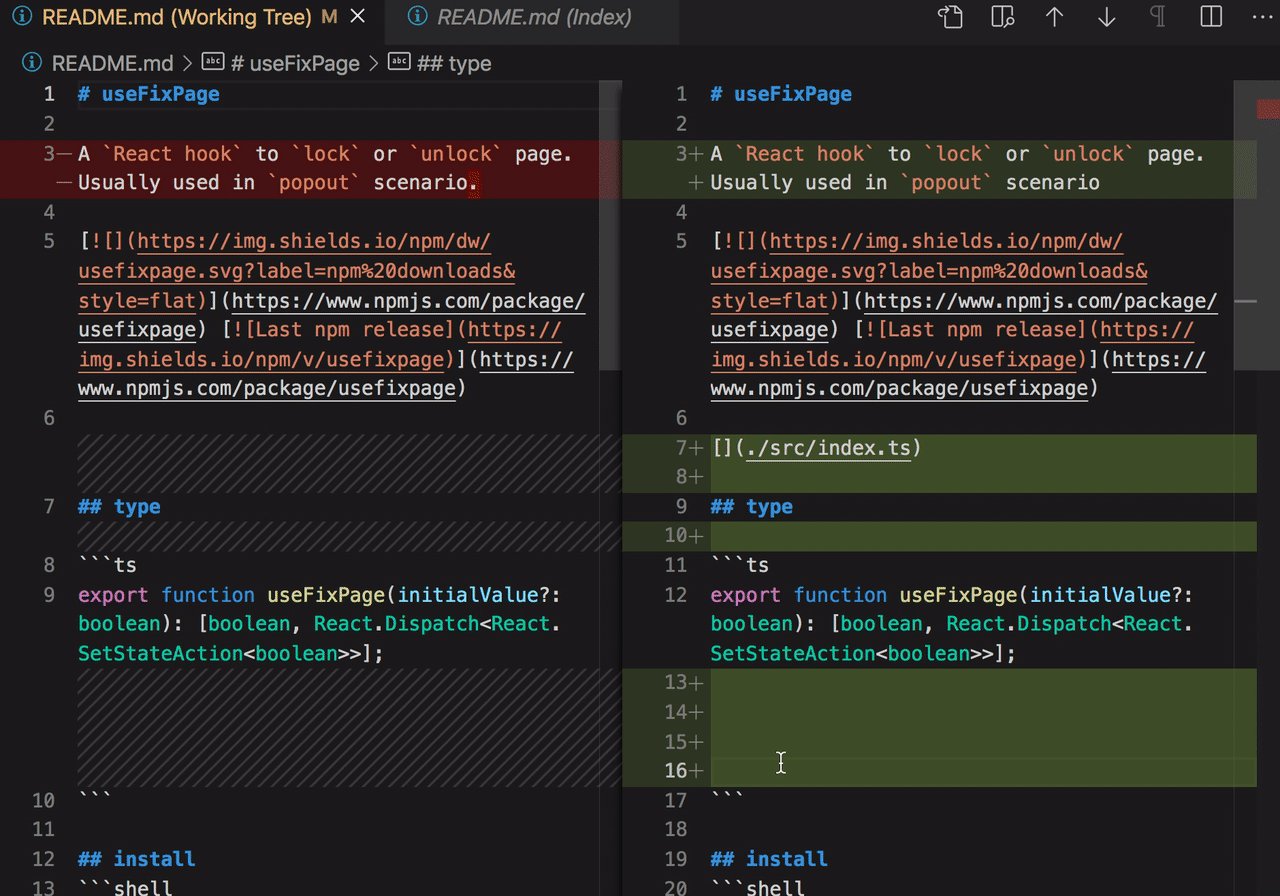Close the README.md (Working Tree) tab
The image size is (1280, 896).
coord(360,17)
